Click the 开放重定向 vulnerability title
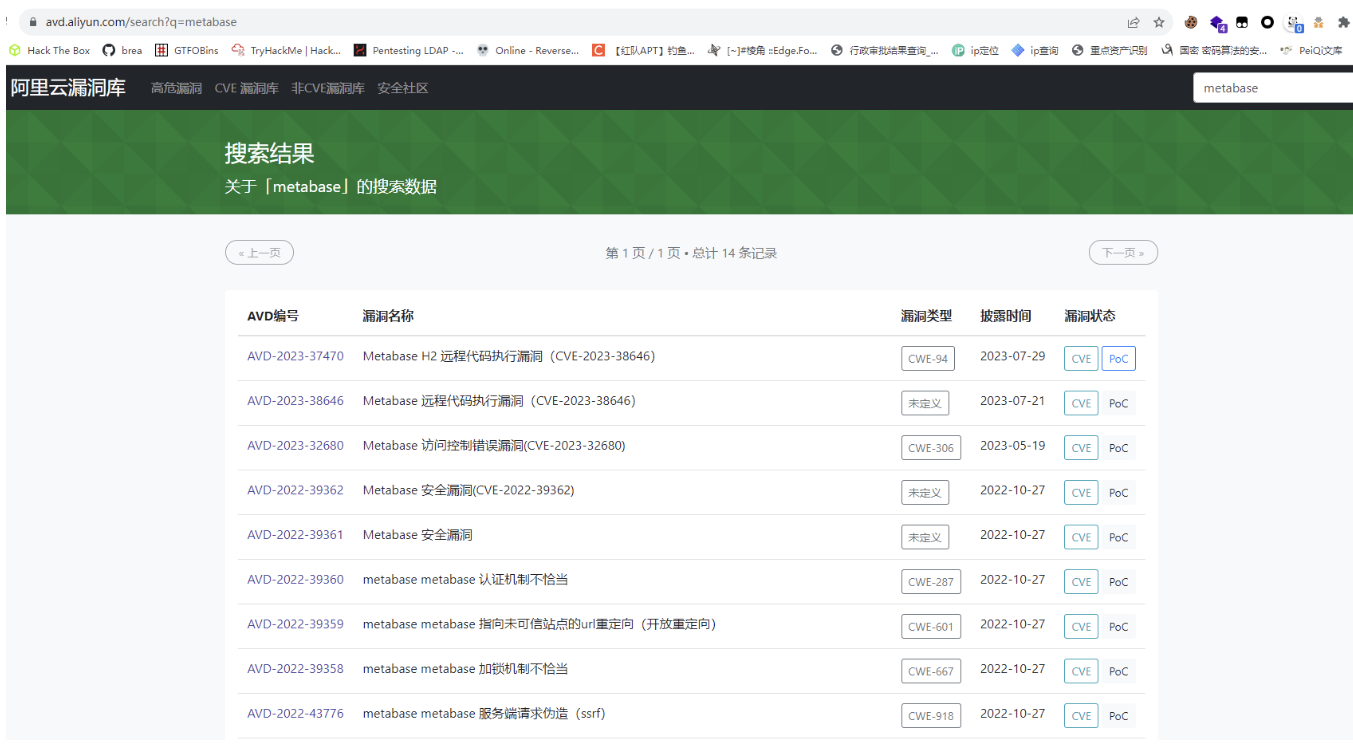 539,624
